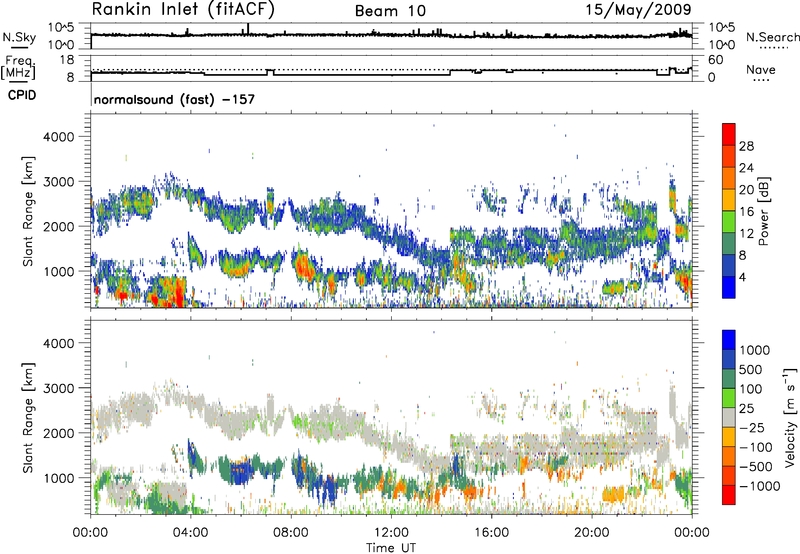Screen dimensions: 800x554
Task: Click the '20' label on power colorbar
Action: pos(746,190)
